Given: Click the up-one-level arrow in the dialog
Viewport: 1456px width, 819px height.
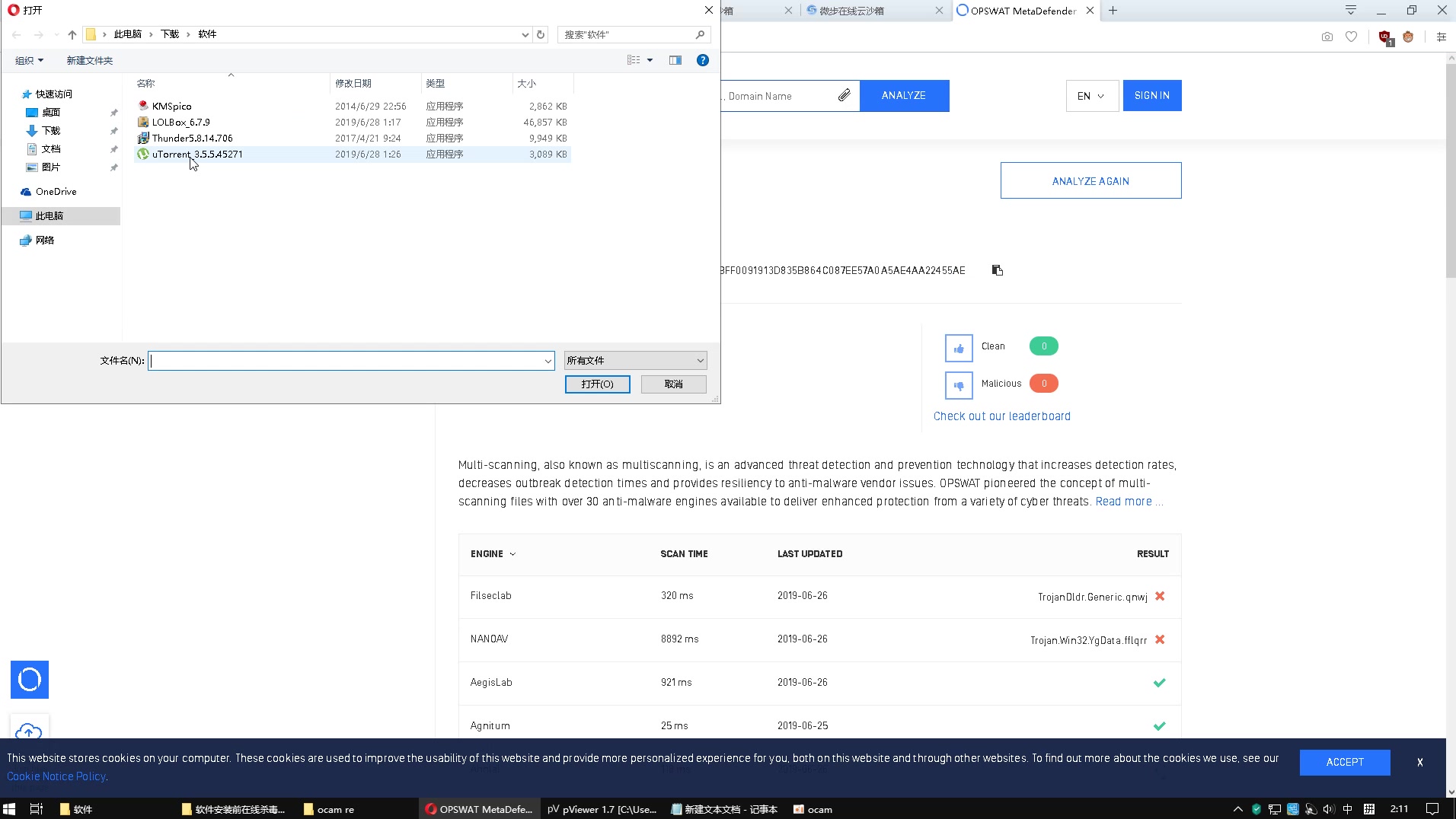Looking at the screenshot, I should [x=72, y=34].
